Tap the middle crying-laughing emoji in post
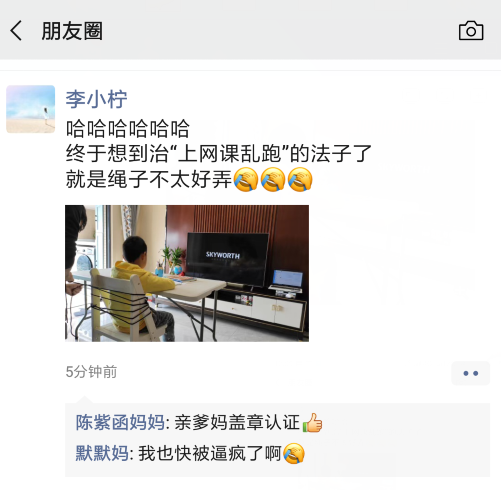Image resolution: width=501 pixels, height=490 pixels. 273,179
